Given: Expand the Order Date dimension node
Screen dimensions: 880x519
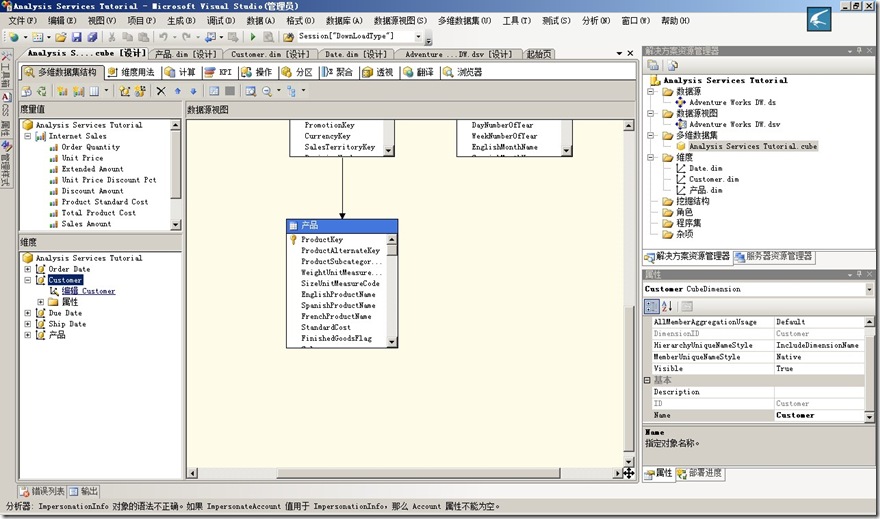Looking at the screenshot, I should click(x=28, y=269).
